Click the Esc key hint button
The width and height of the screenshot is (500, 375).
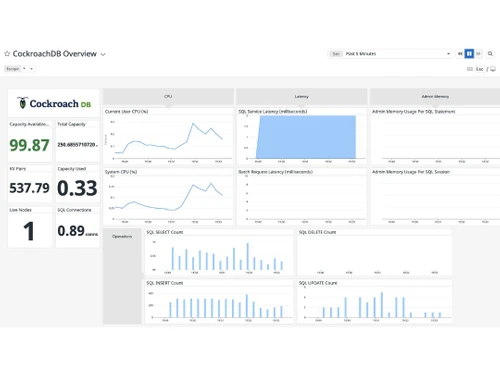(479, 69)
